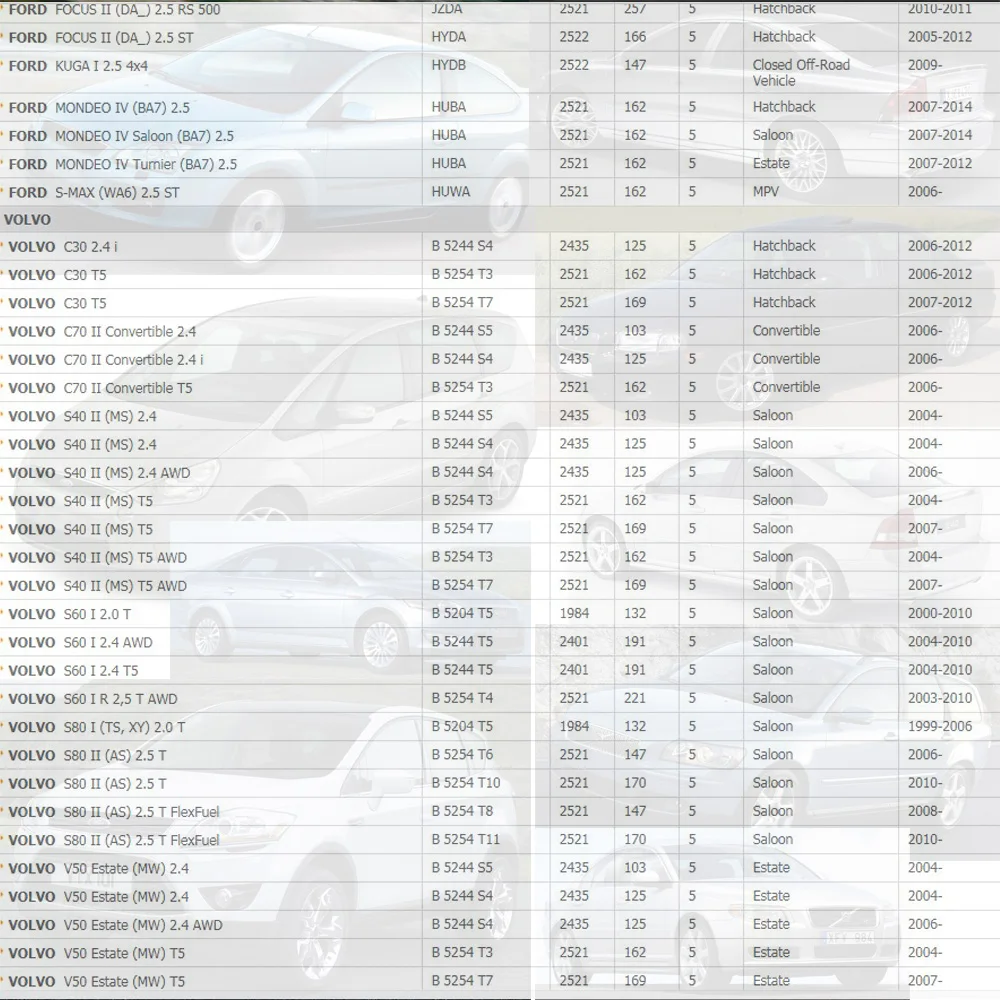Click engine code 'B 5254 T6'
Image resolution: width=1000 pixels, height=1000 pixels.
click(462, 754)
